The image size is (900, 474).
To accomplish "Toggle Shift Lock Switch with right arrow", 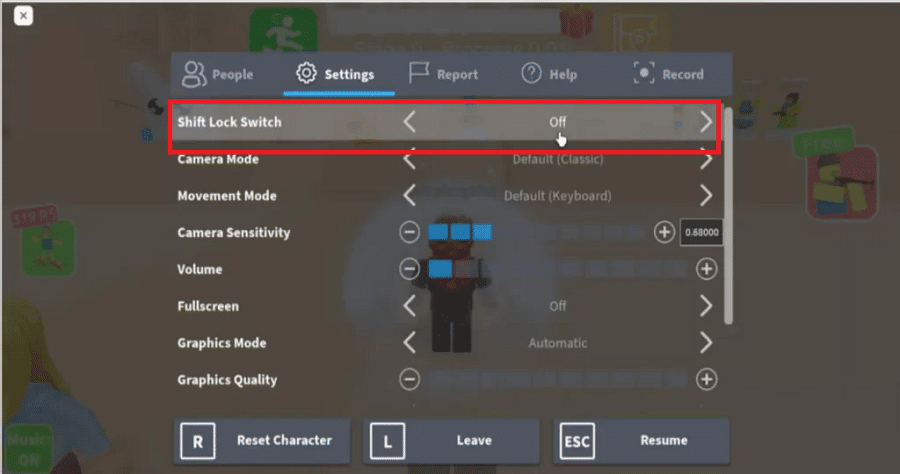I will point(706,122).
